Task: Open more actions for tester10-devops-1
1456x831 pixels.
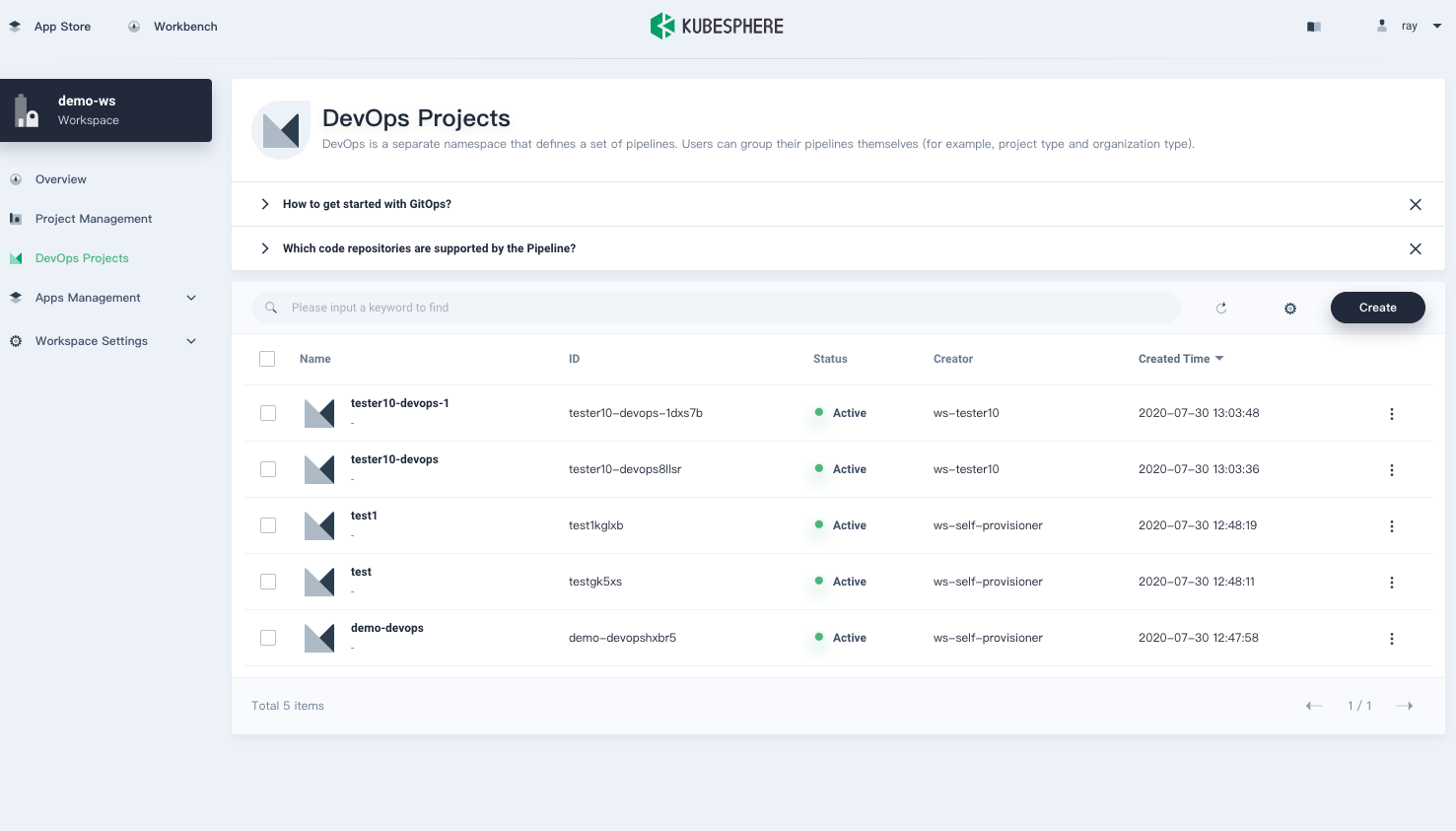Action: (x=1392, y=414)
